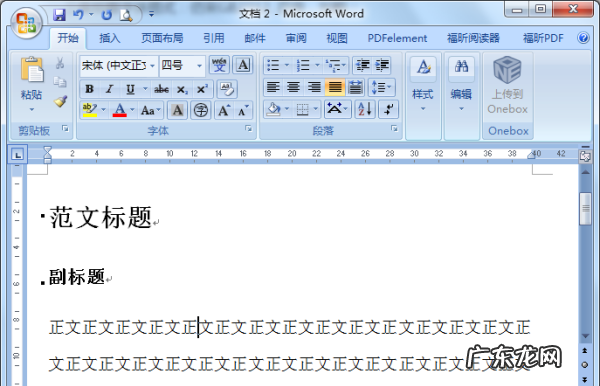Click the Office button orb
This screenshot has height=386, width=600.
[26, 22]
